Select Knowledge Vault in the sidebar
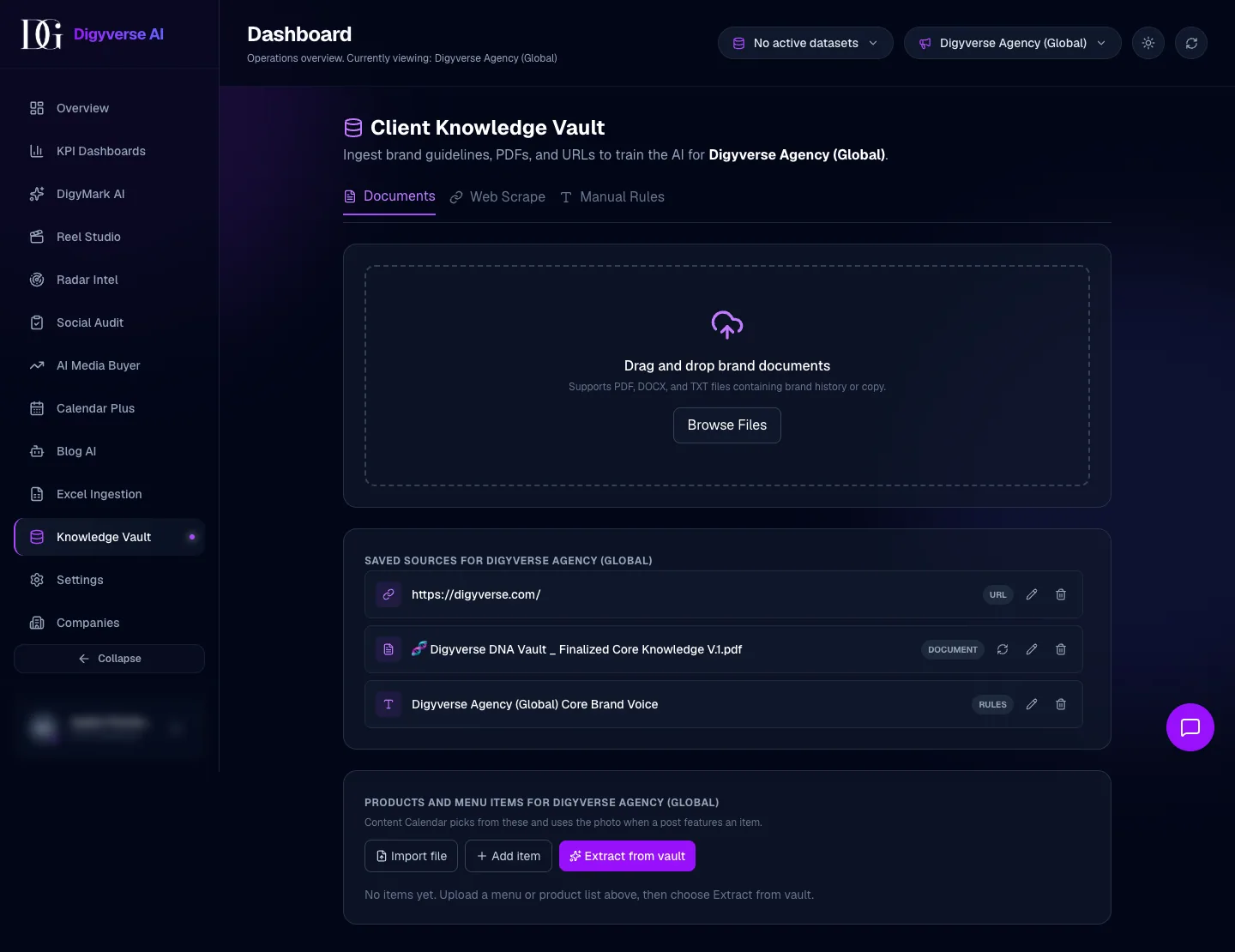The image size is (1235, 952). pyautogui.click(x=109, y=537)
